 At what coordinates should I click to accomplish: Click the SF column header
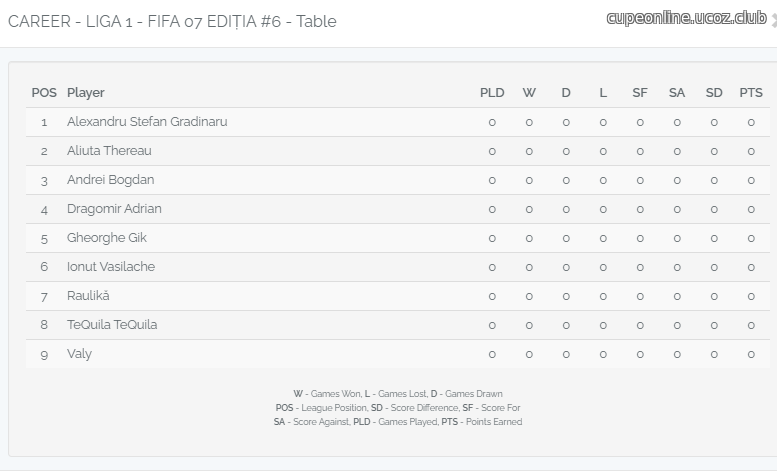640,93
